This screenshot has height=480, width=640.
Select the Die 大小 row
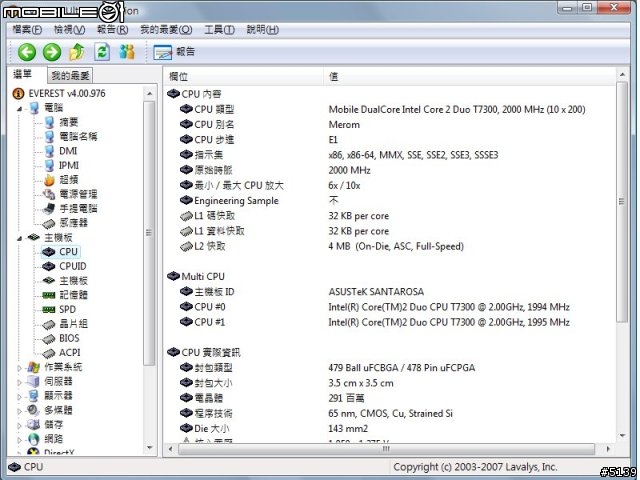coord(391,429)
